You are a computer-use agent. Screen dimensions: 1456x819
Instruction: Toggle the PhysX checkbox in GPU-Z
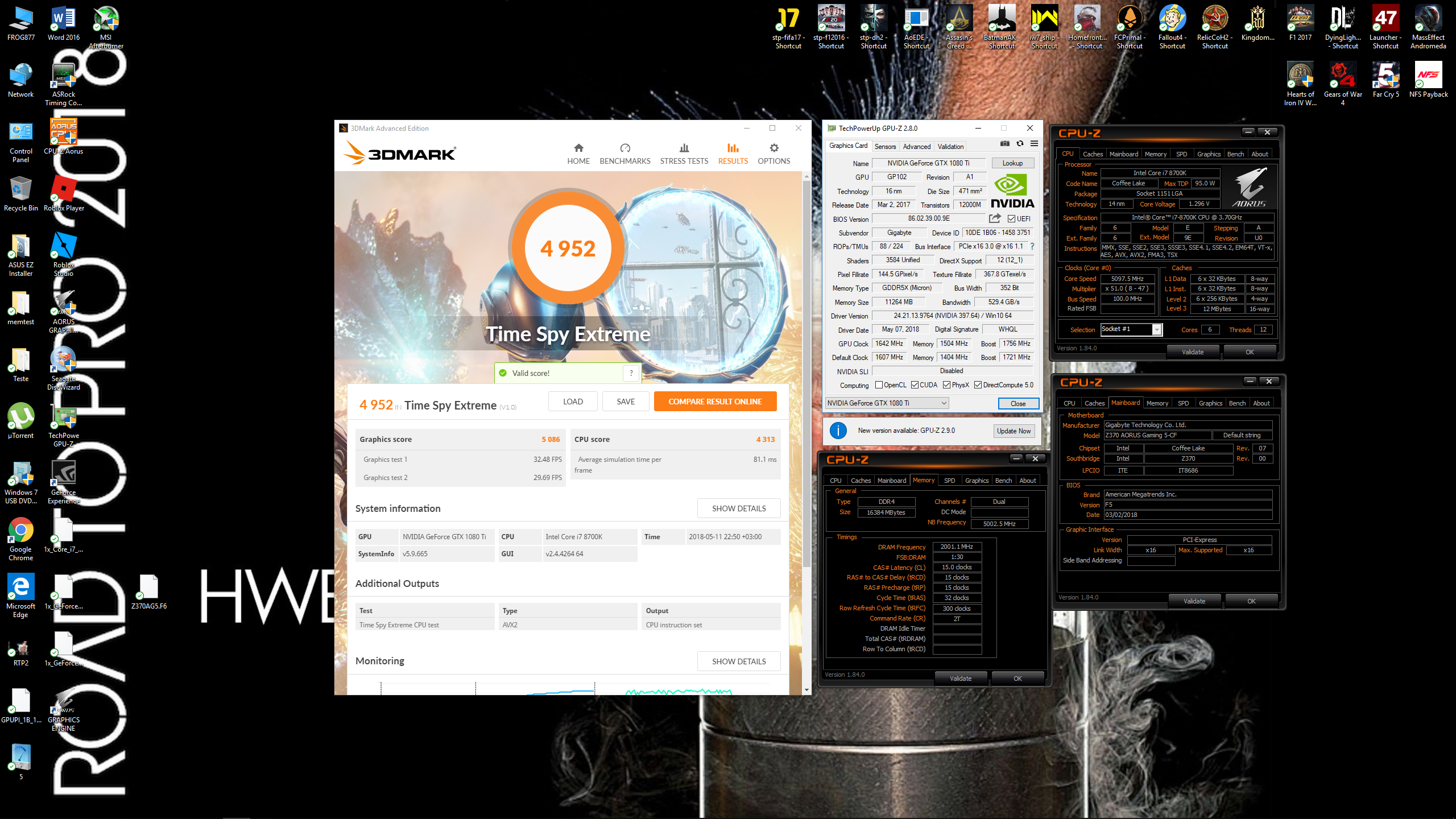pos(946,385)
